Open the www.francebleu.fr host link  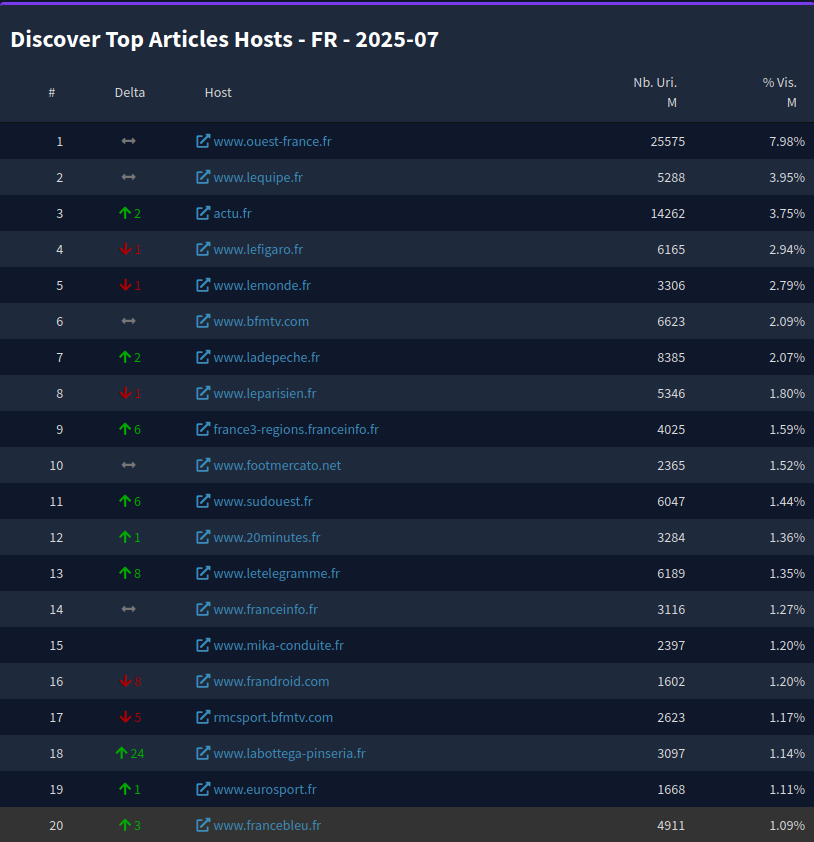click(267, 825)
